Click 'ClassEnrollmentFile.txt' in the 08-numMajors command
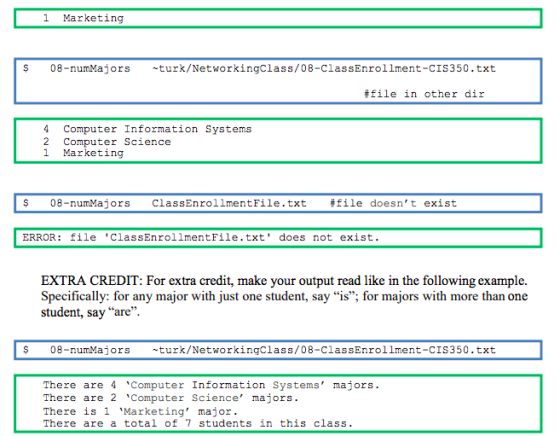The height and width of the screenshot is (436, 560). coord(229,203)
